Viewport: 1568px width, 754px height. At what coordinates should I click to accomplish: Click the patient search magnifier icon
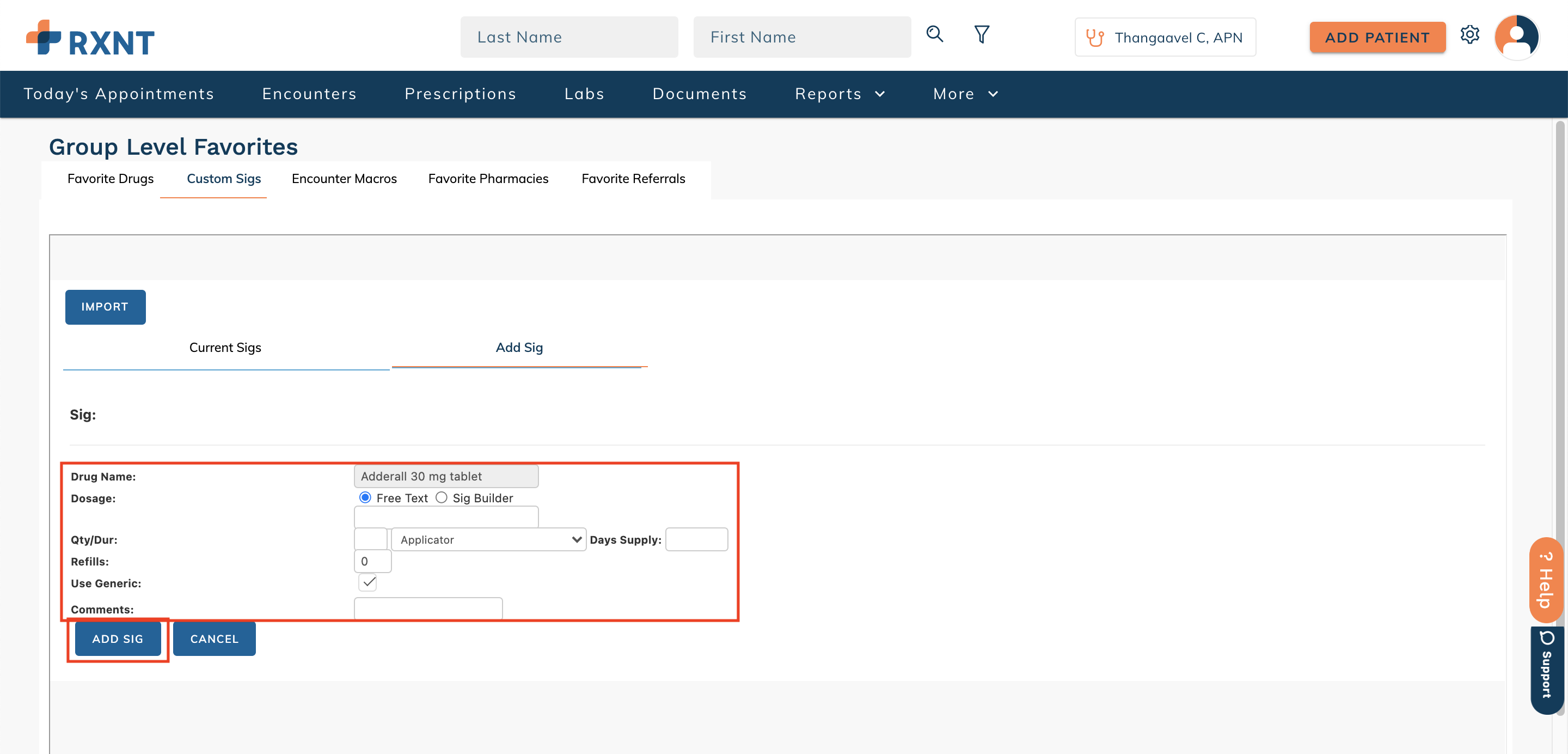click(x=934, y=34)
